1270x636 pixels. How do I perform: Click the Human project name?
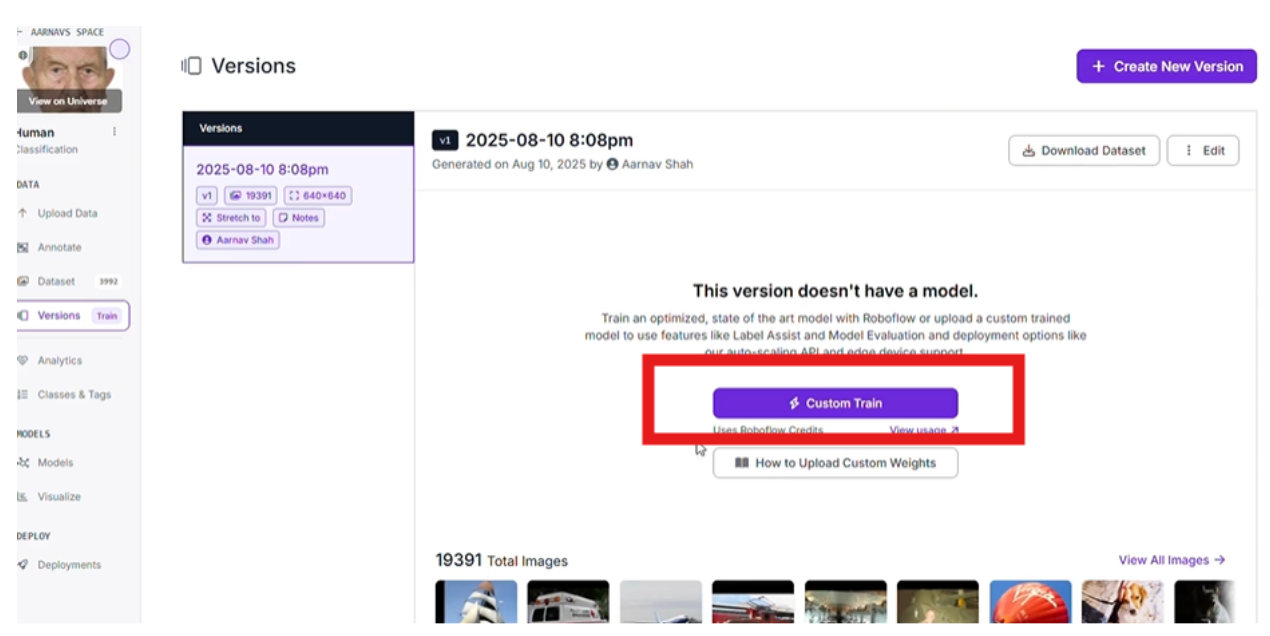click(36, 132)
